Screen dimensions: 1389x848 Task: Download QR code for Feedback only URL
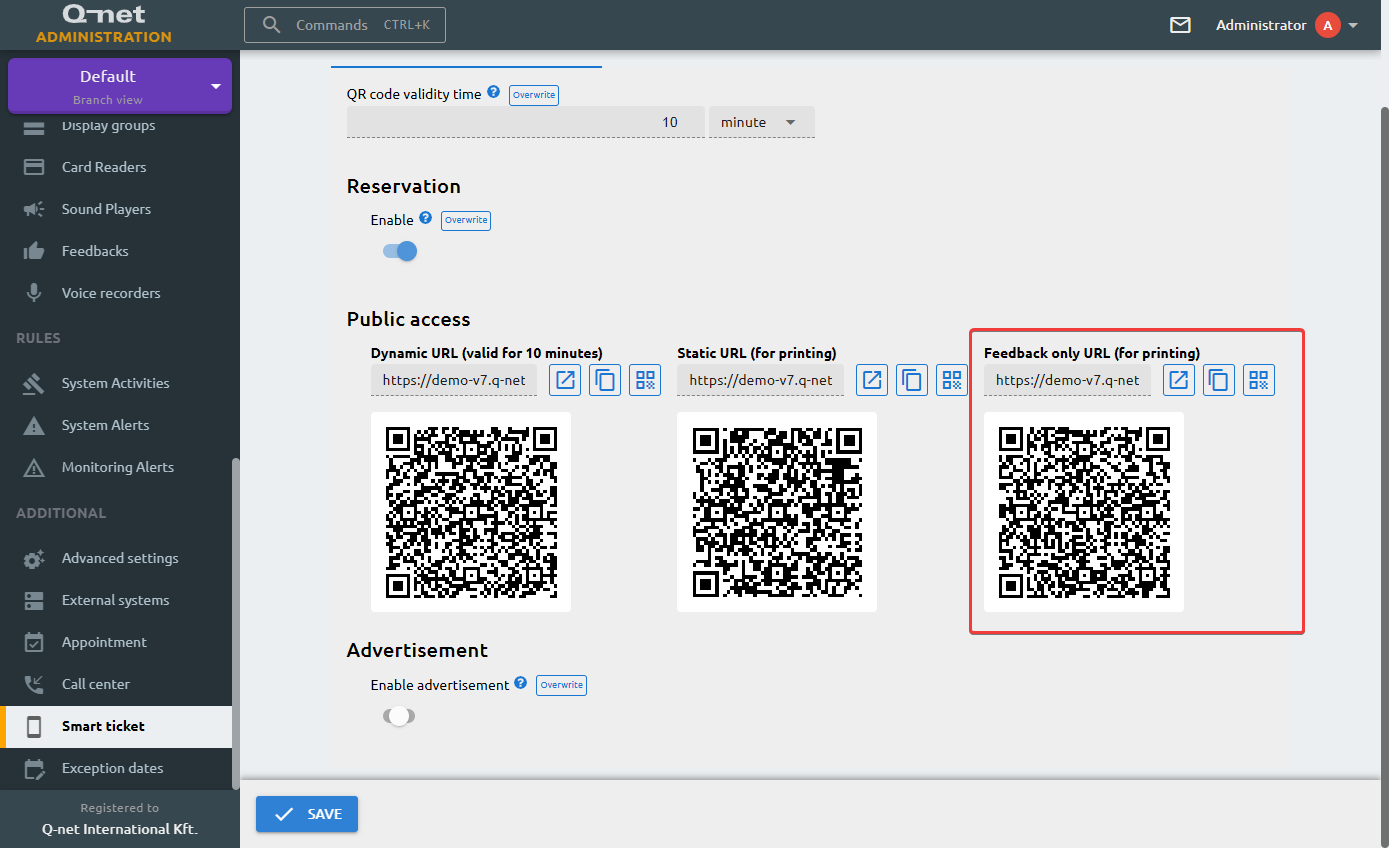click(1259, 380)
